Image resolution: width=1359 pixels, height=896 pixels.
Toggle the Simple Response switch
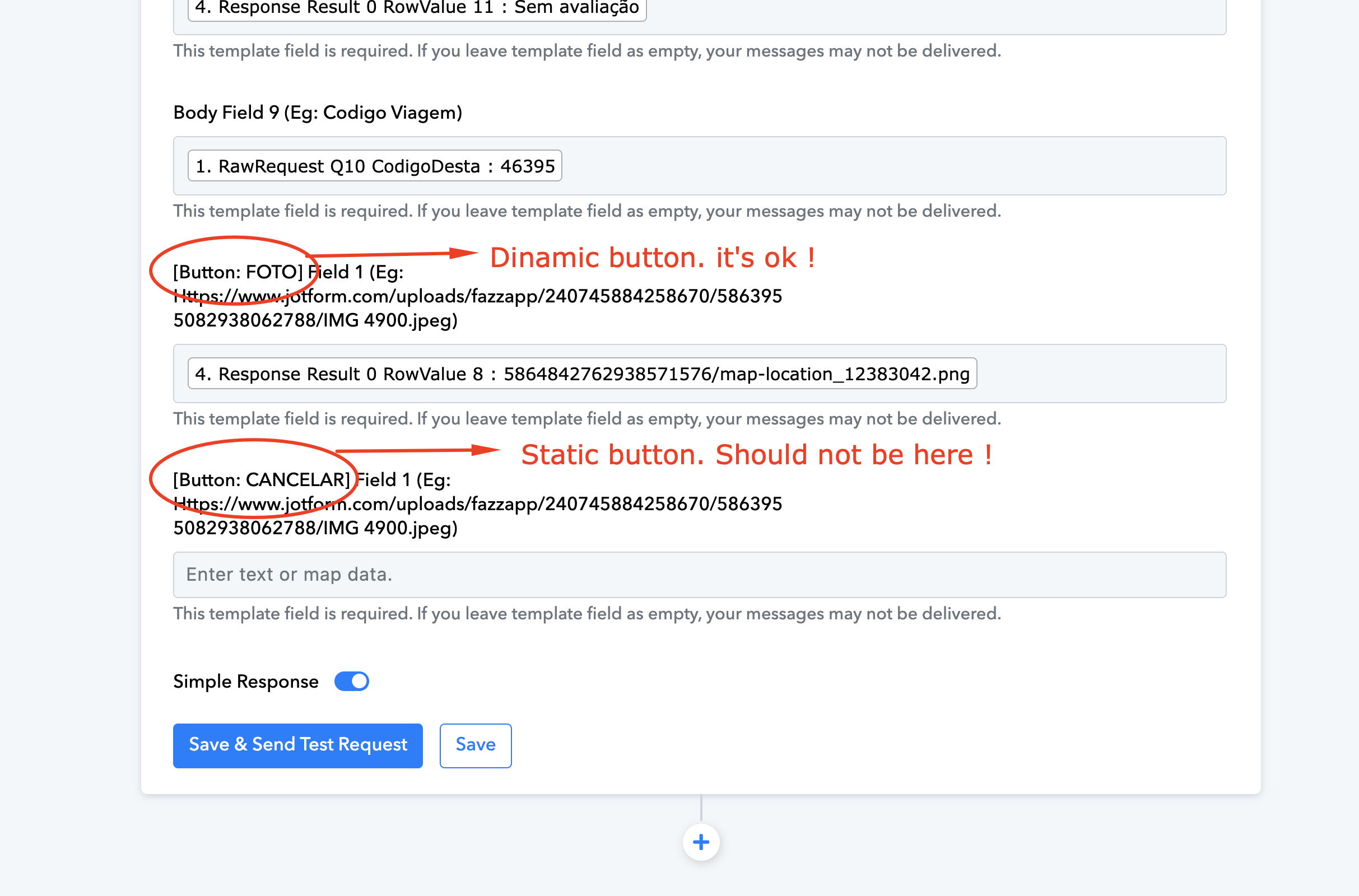click(x=351, y=681)
